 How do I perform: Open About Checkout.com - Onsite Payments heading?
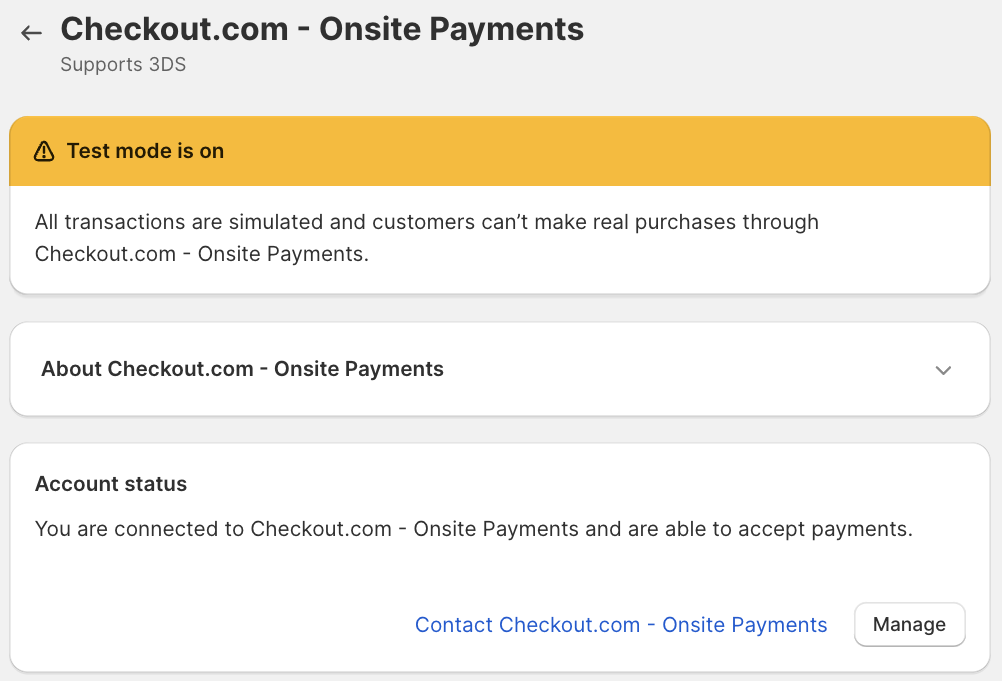tap(242, 369)
